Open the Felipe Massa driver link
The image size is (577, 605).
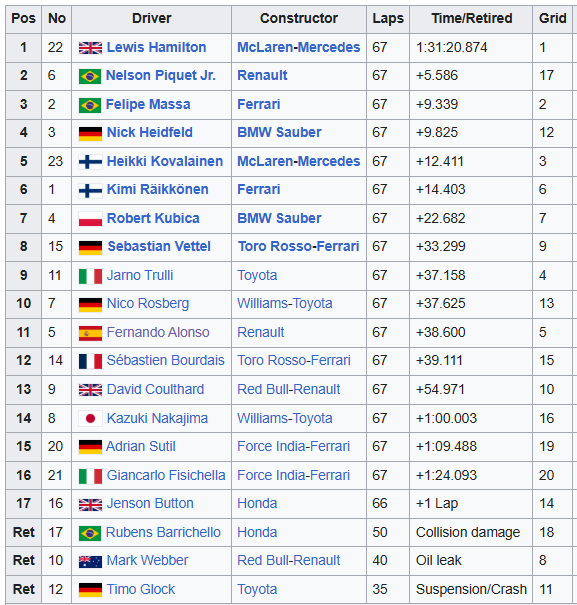tap(148, 104)
